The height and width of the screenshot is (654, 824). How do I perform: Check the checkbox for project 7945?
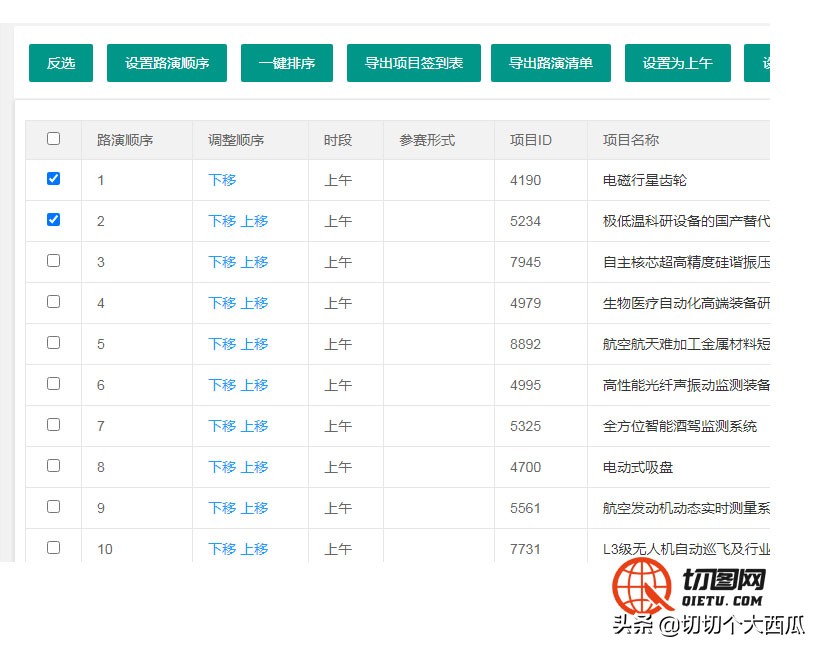(x=53, y=261)
